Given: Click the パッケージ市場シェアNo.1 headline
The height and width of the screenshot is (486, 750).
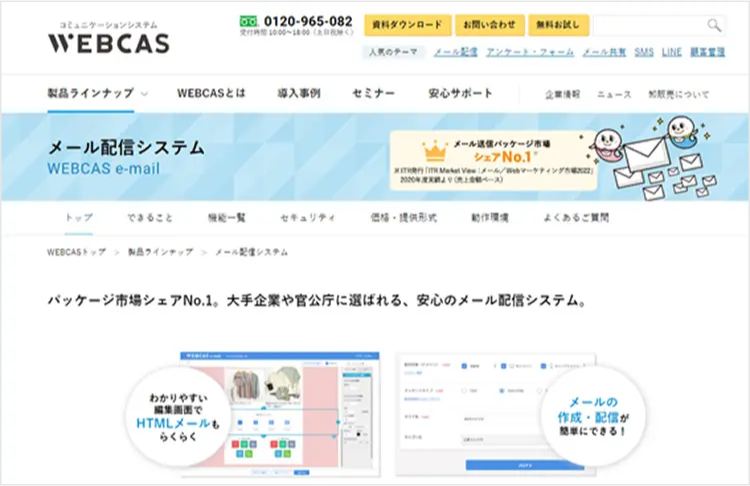Looking at the screenshot, I should (x=317, y=300).
